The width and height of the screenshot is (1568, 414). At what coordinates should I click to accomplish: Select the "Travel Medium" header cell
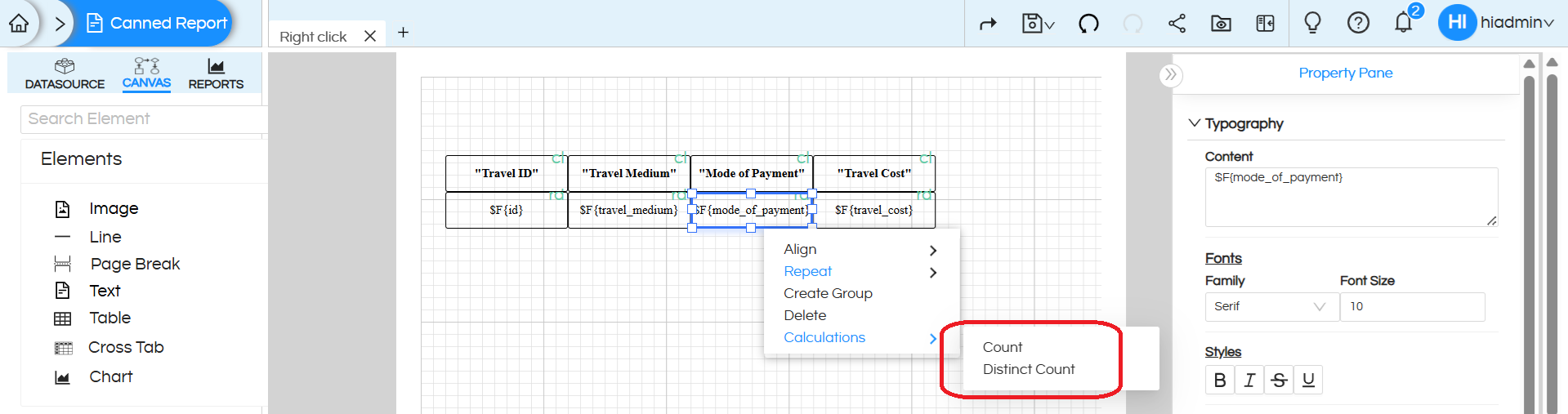[629, 173]
